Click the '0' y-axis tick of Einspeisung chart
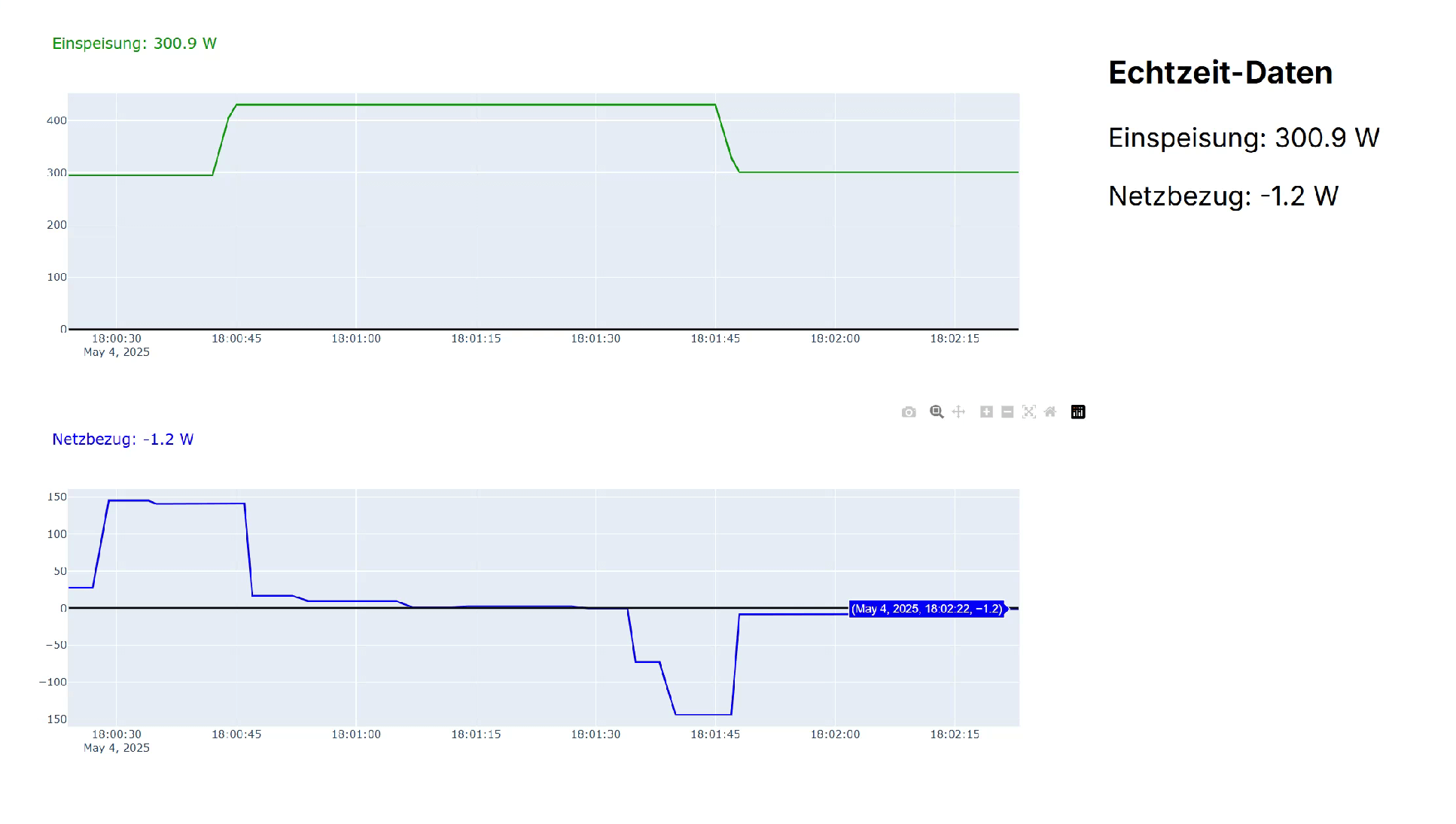 (63, 329)
